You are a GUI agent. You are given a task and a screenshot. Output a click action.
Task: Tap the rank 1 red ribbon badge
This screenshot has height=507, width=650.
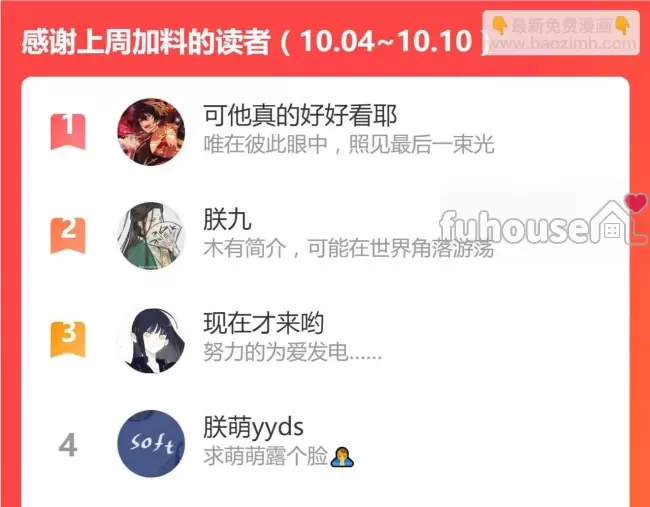[68, 131]
